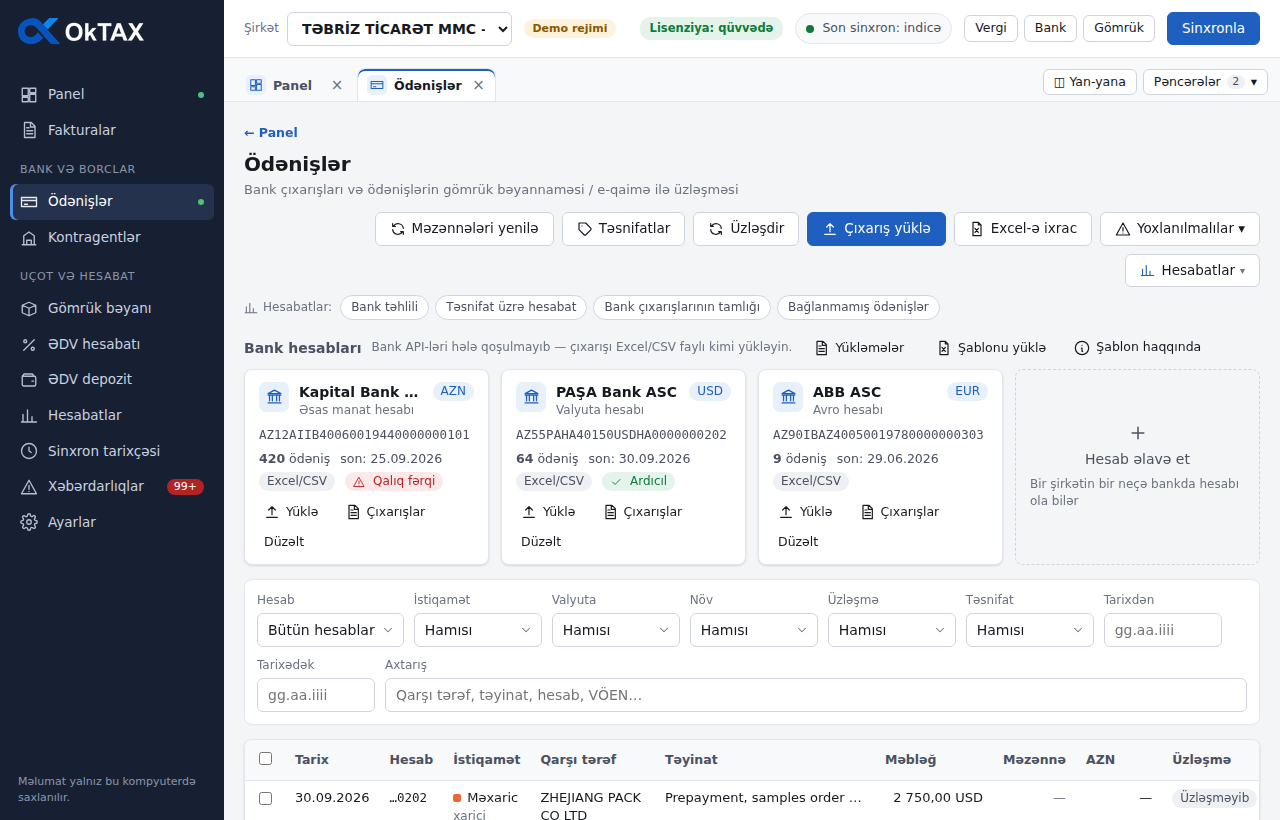Expand the Yoxlanılmalılar dropdown

click(1179, 228)
